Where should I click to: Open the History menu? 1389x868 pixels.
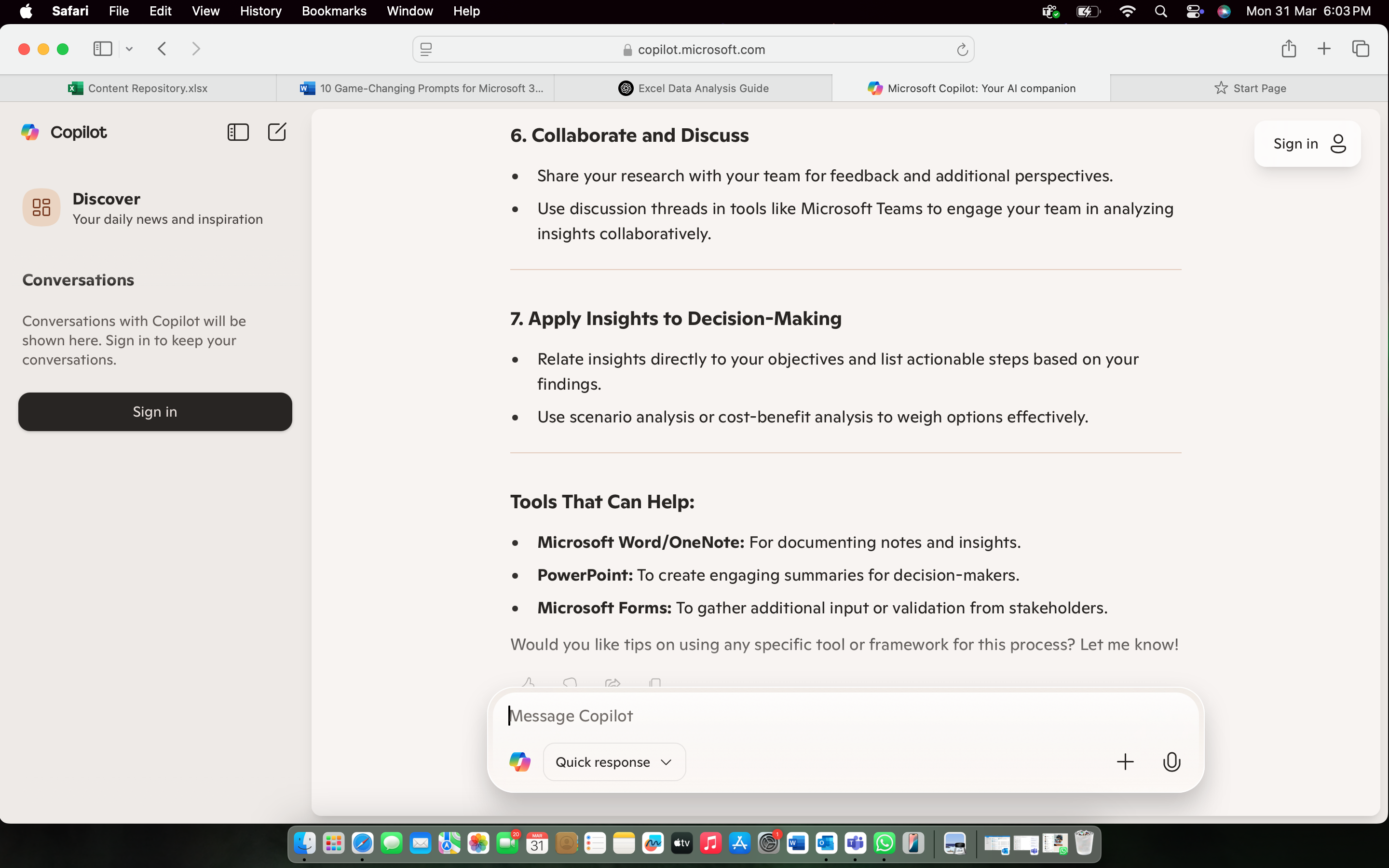(260, 12)
